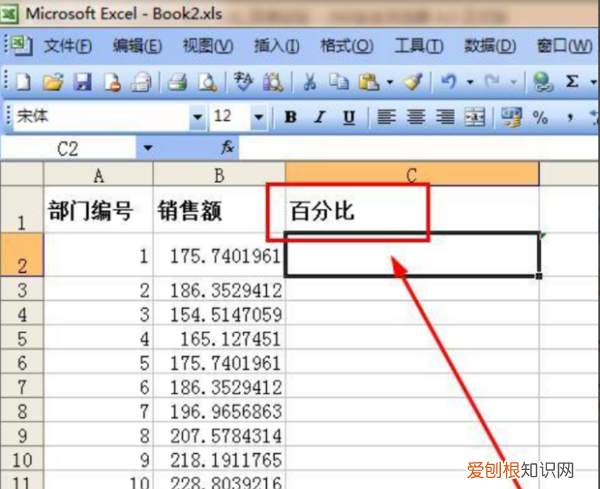
Task: Open the 文件(F) menu
Action: tap(68, 46)
